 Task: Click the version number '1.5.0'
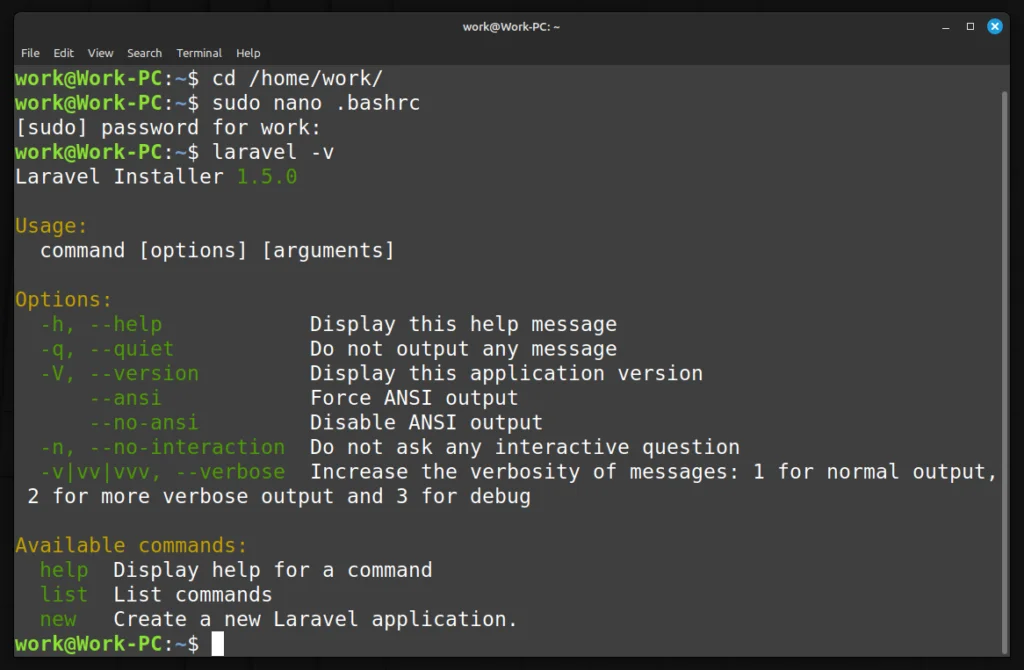[x=267, y=177]
